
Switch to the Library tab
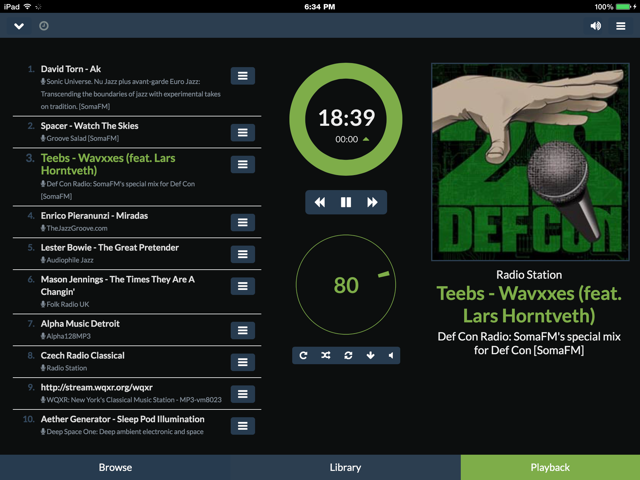pos(345,467)
